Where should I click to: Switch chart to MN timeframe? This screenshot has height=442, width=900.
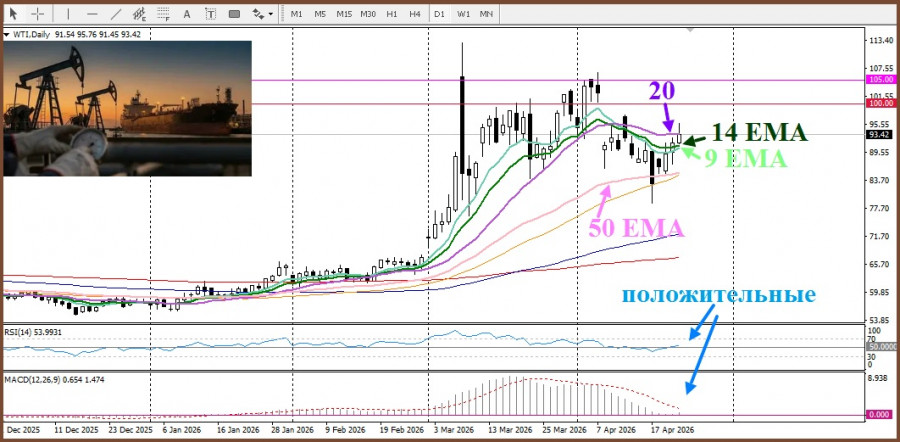(486, 14)
